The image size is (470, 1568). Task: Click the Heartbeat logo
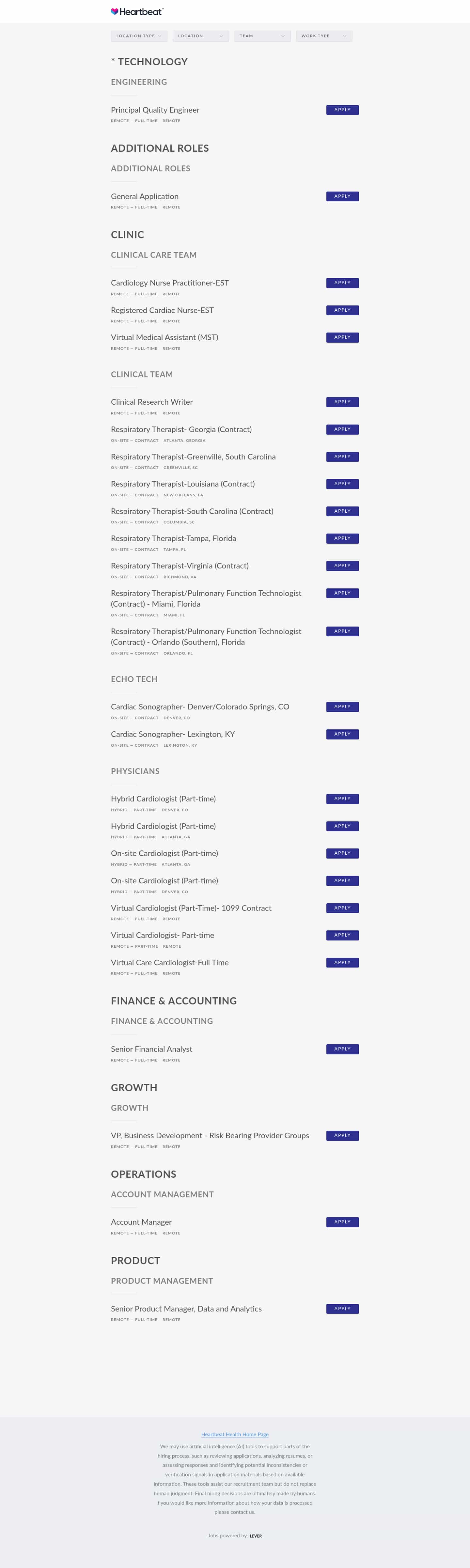[138, 11]
